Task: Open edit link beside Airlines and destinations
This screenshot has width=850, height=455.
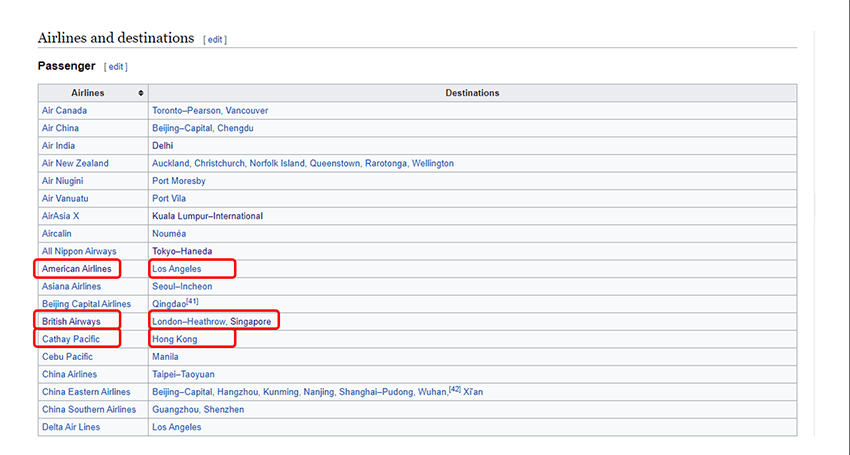Action: 215,40
